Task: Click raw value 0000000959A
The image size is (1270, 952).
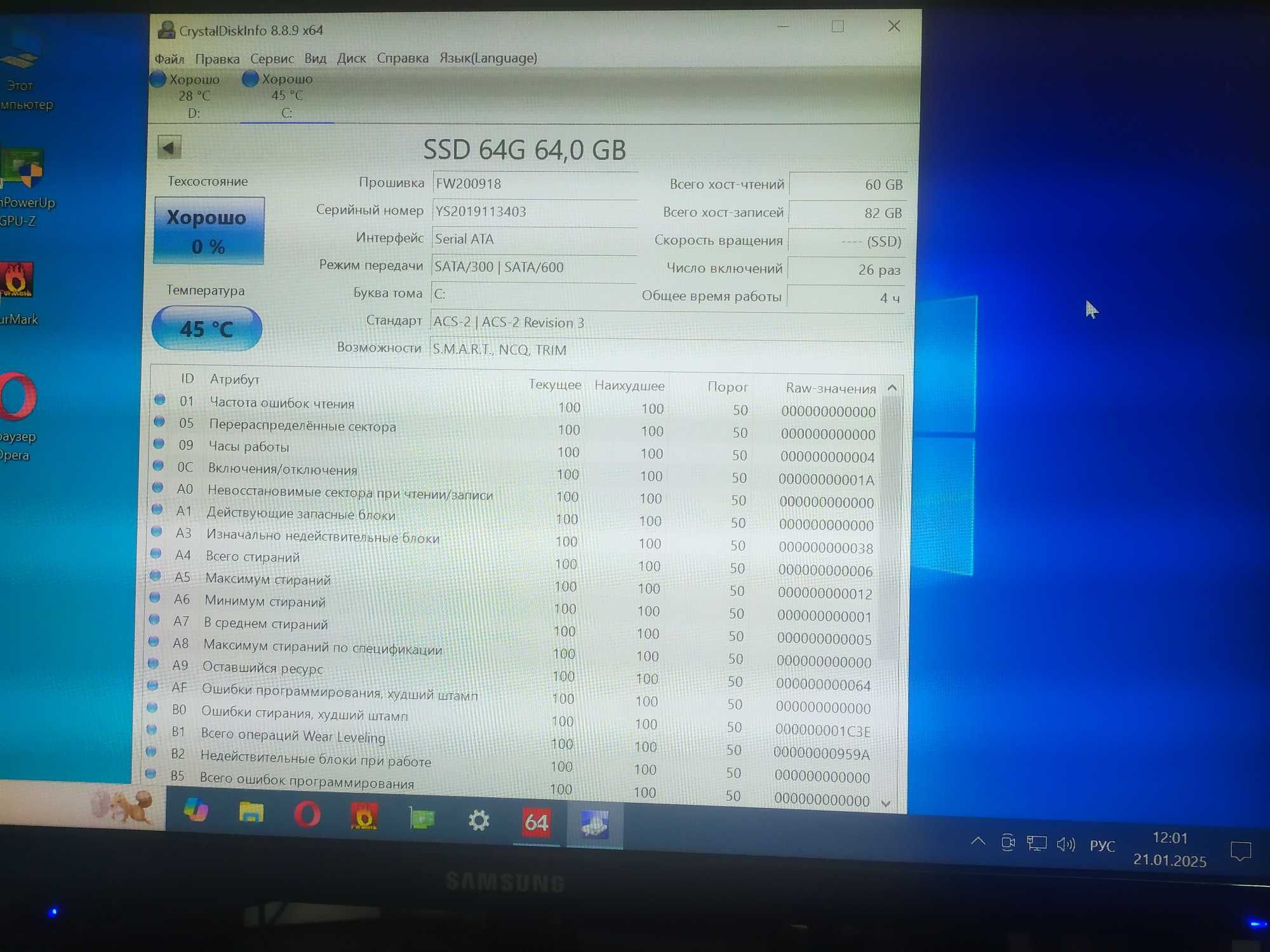Action: click(822, 754)
